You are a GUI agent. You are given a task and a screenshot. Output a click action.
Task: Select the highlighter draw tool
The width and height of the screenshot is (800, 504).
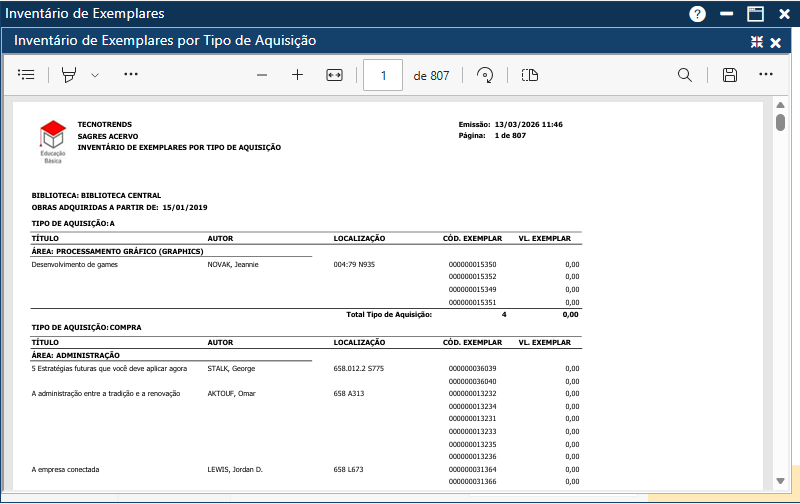(x=69, y=75)
